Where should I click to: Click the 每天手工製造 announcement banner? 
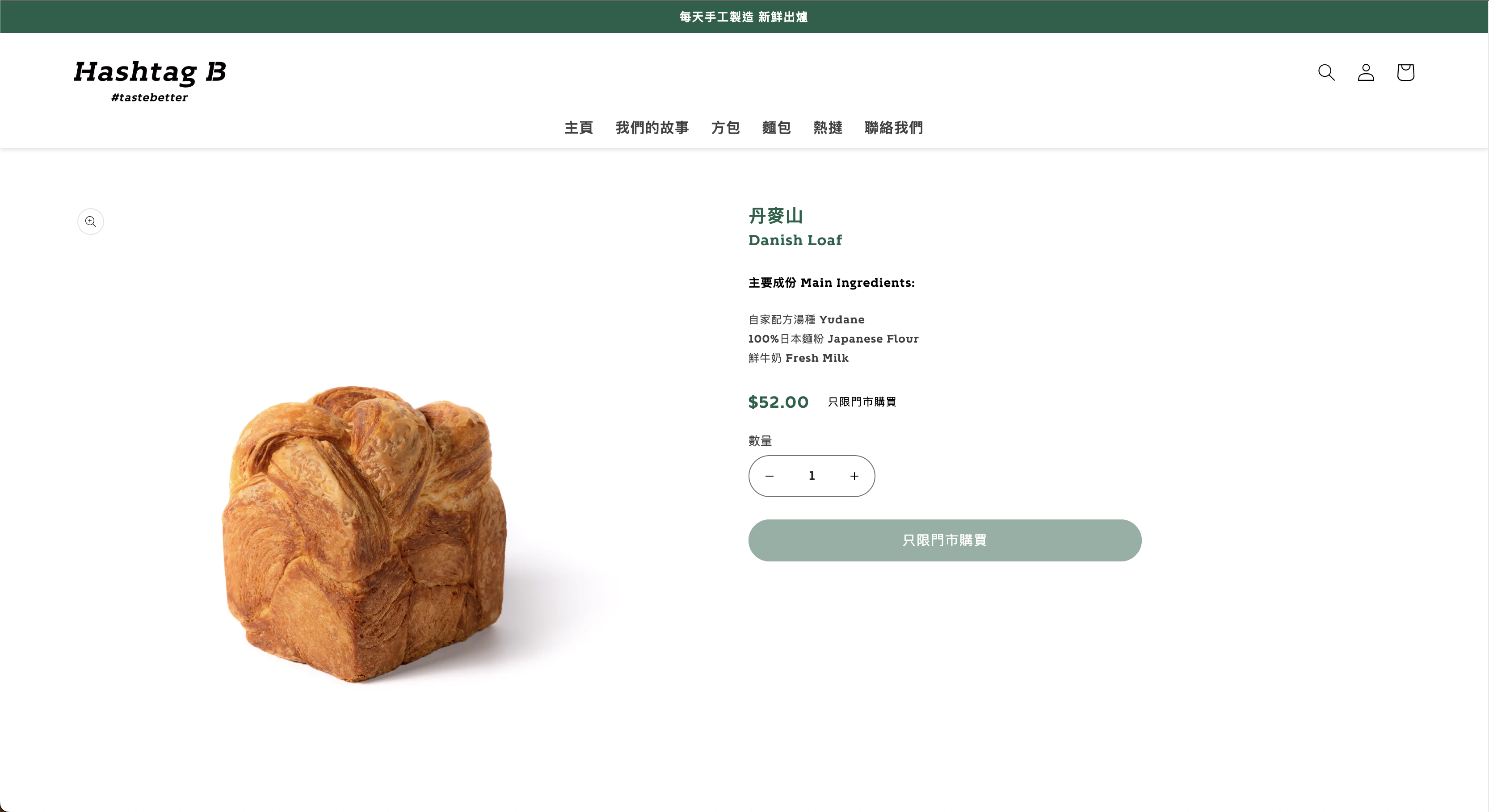[744, 17]
